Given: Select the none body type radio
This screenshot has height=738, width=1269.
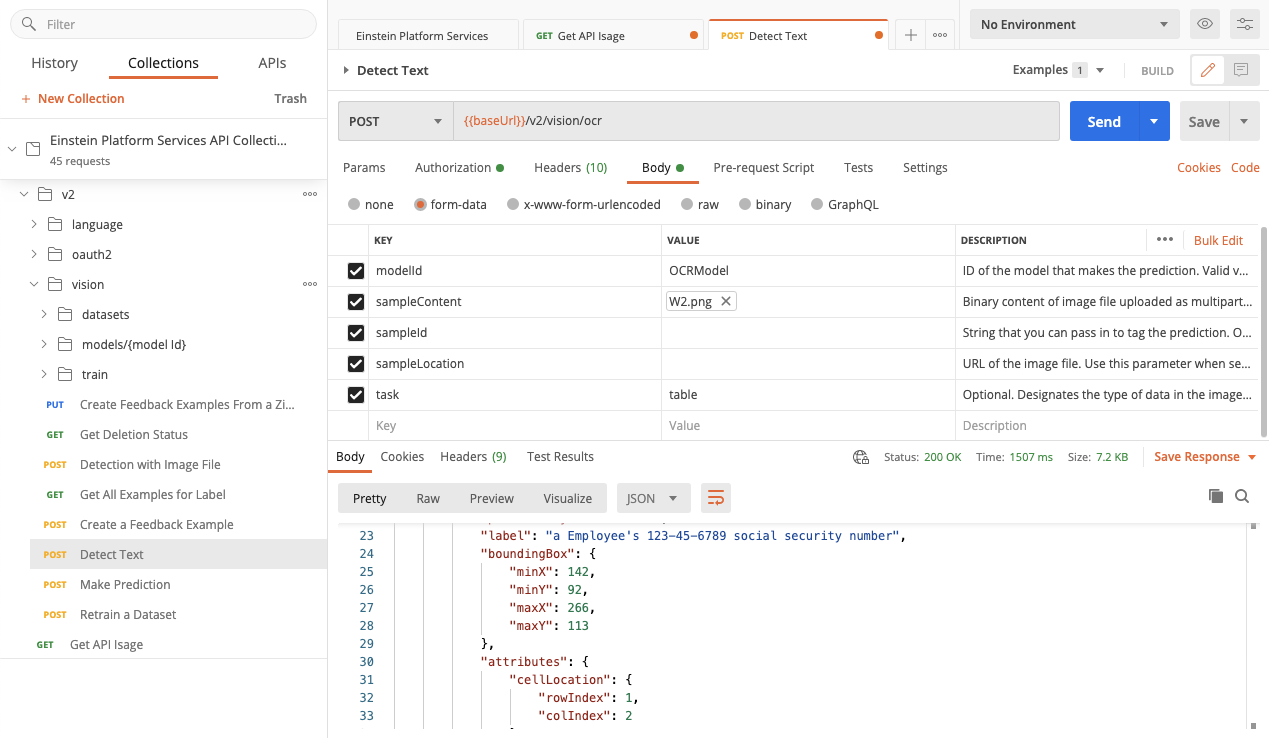Looking at the screenshot, I should click(x=354, y=204).
